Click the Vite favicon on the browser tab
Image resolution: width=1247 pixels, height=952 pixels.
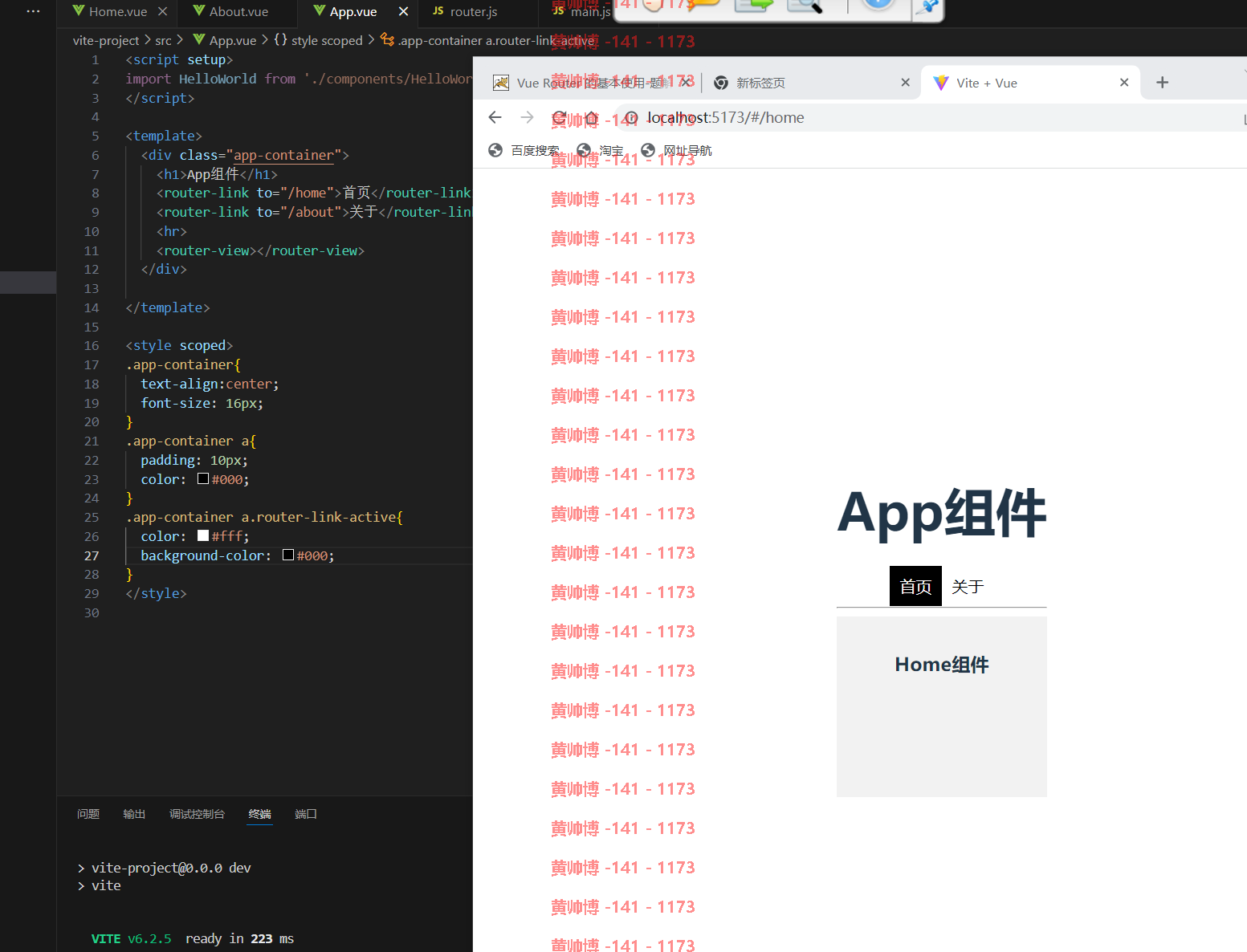pos(940,83)
